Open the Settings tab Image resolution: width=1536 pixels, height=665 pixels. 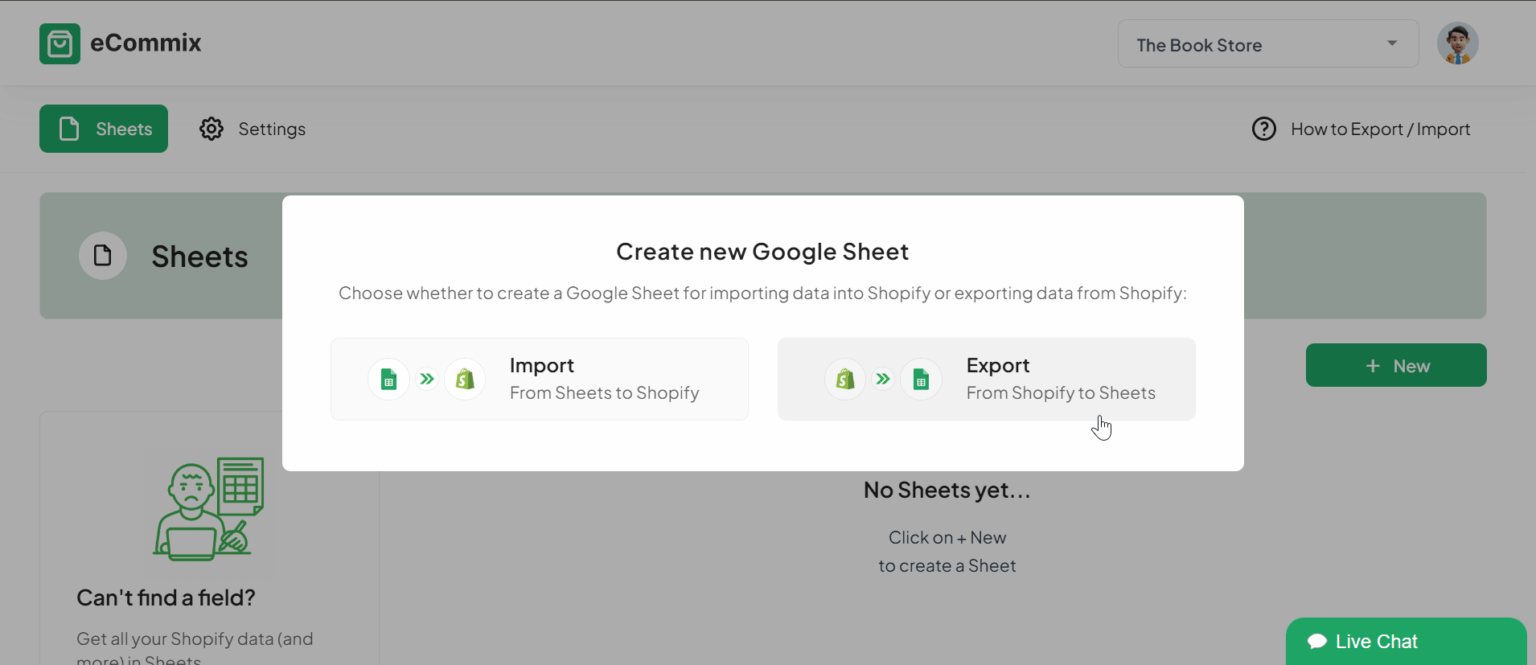[x=252, y=129]
